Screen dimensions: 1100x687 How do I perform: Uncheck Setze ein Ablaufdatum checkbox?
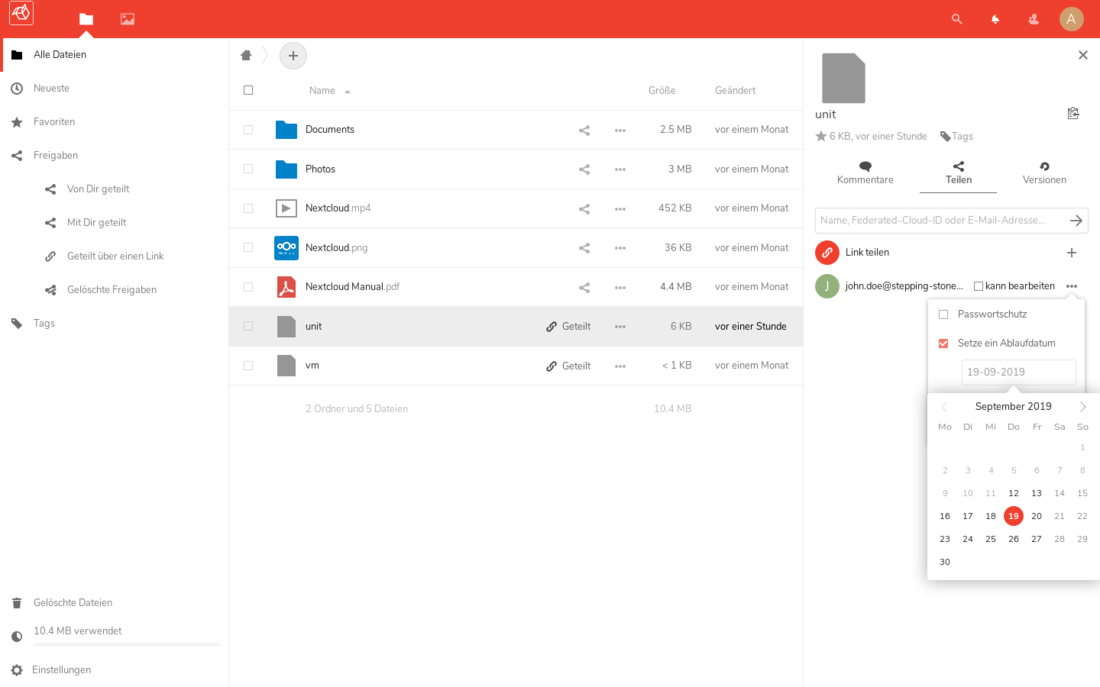pos(943,343)
